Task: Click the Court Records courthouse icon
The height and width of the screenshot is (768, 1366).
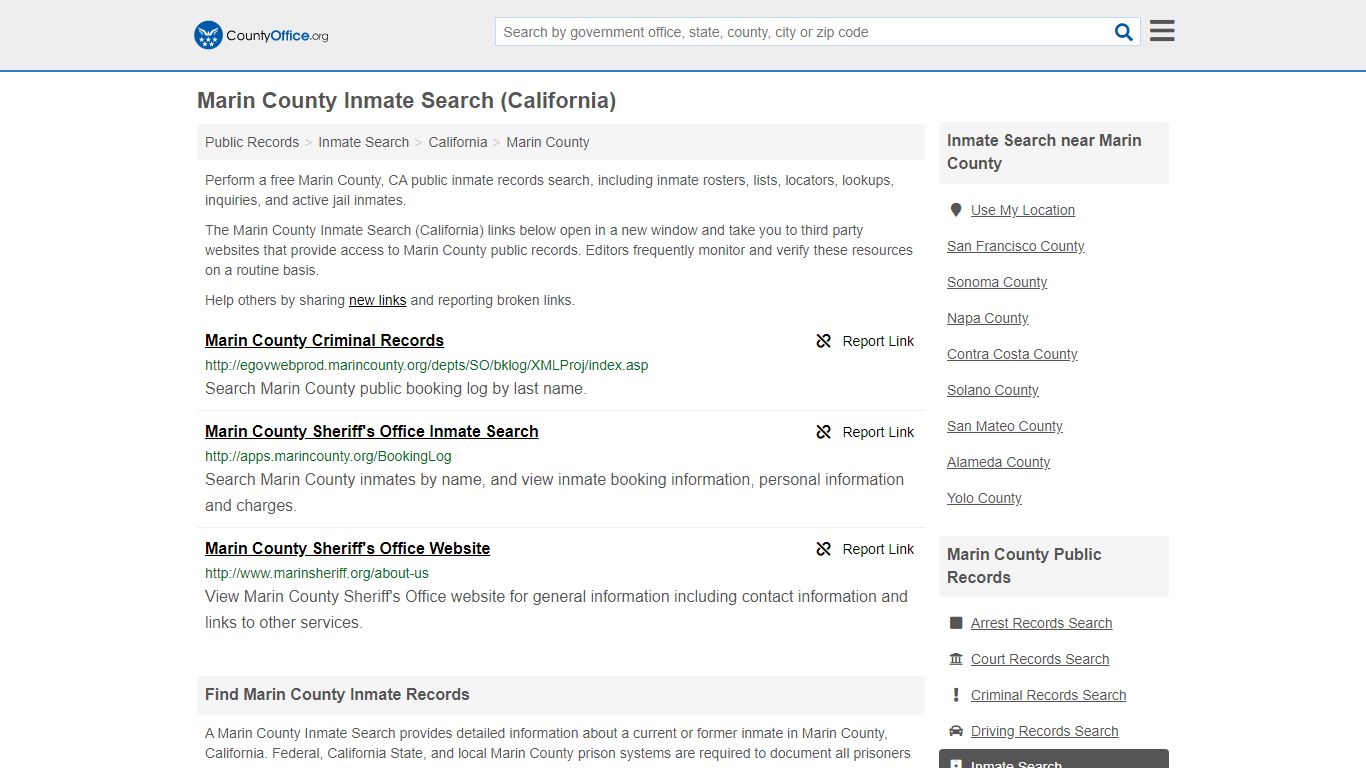Action: click(x=956, y=659)
